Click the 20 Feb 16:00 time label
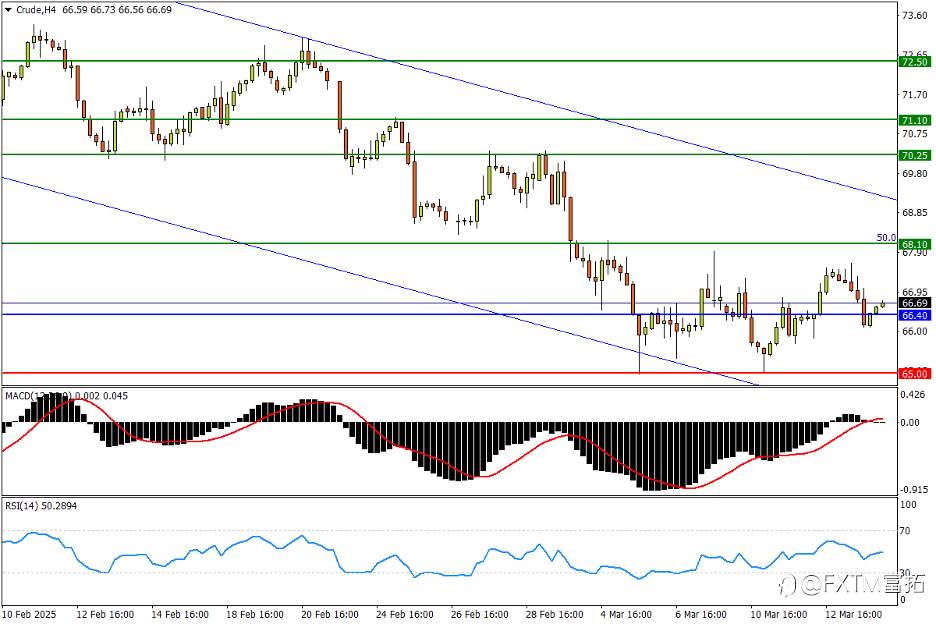The height and width of the screenshot is (624, 936). (330, 614)
